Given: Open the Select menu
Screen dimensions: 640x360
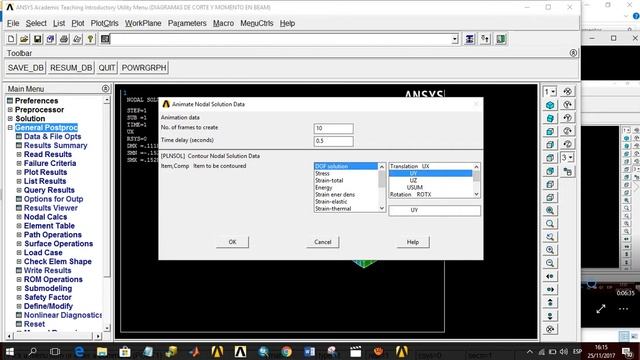Looking at the screenshot, I should tap(36, 23).
